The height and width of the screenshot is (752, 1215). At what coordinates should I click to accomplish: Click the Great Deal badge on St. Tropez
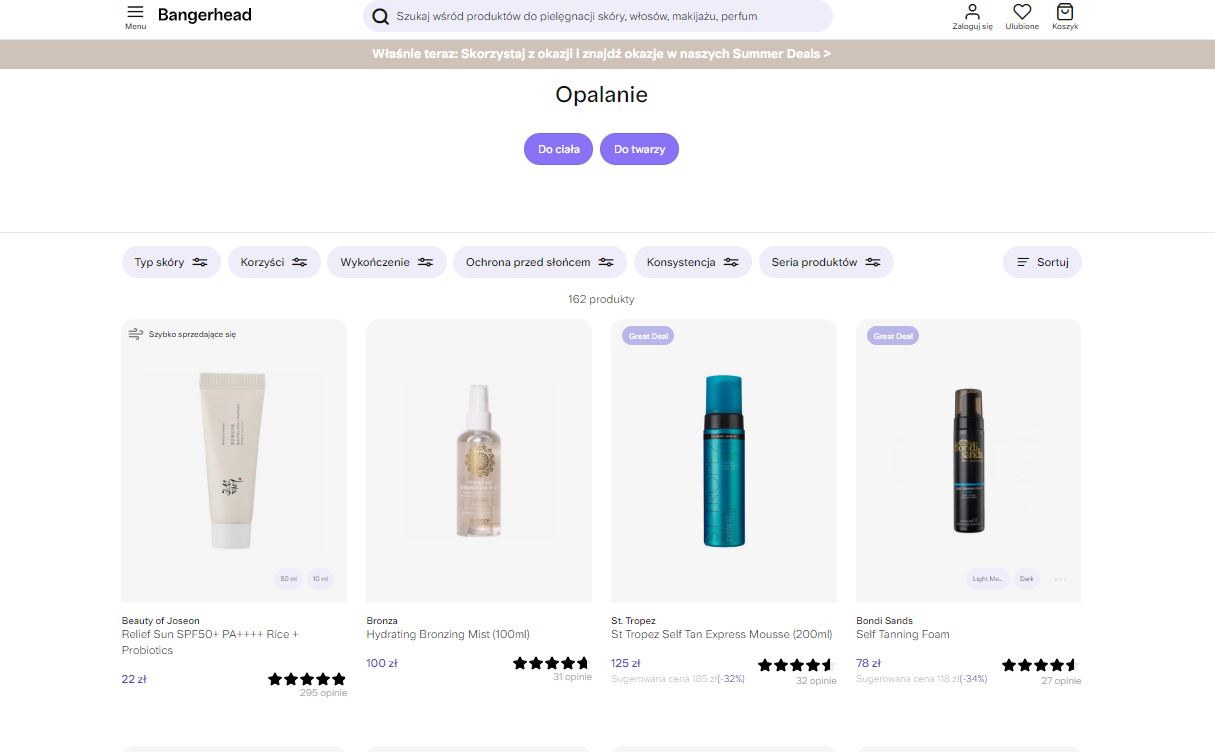648,336
